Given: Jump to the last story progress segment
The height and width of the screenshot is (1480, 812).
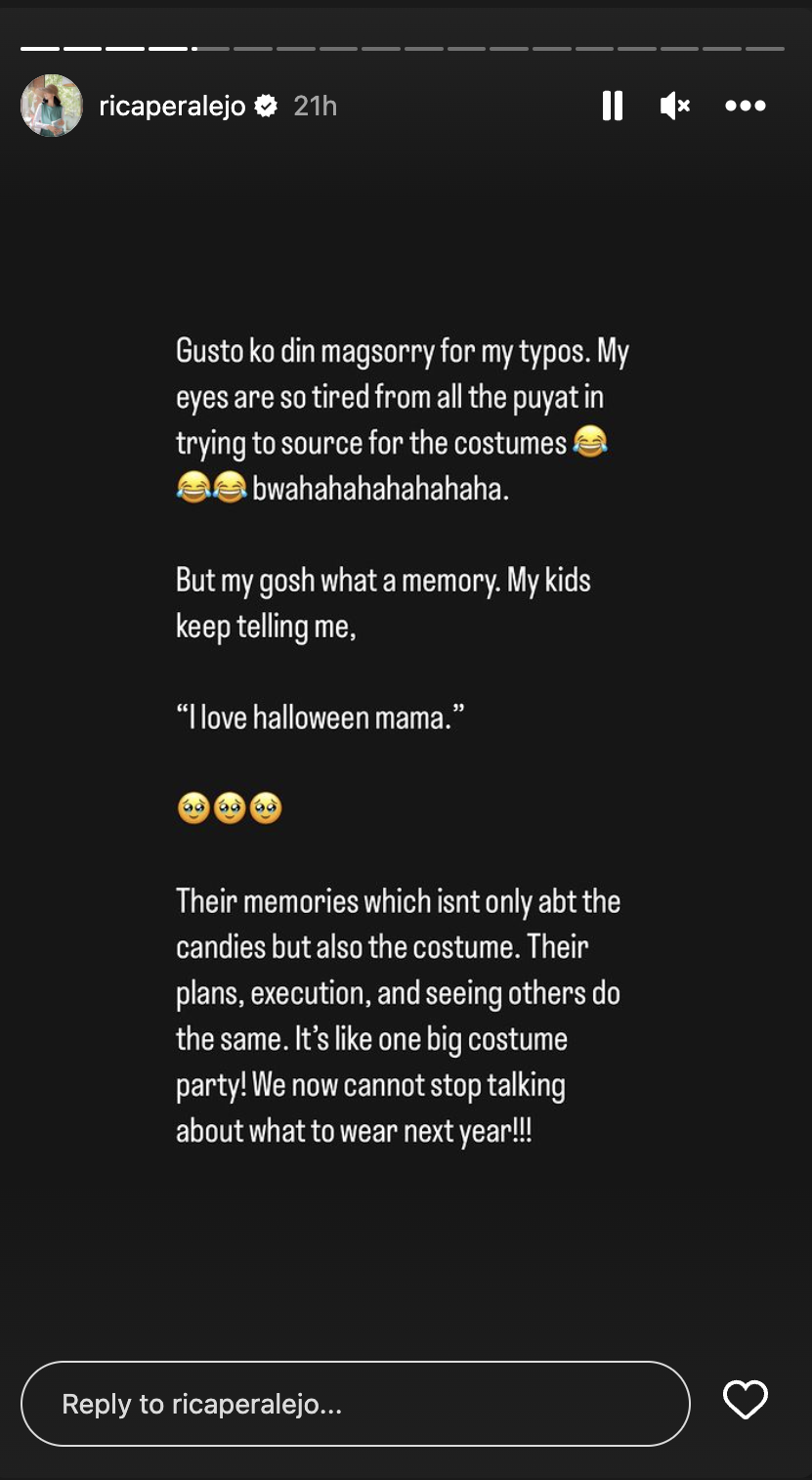Looking at the screenshot, I should click(x=765, y=48).
